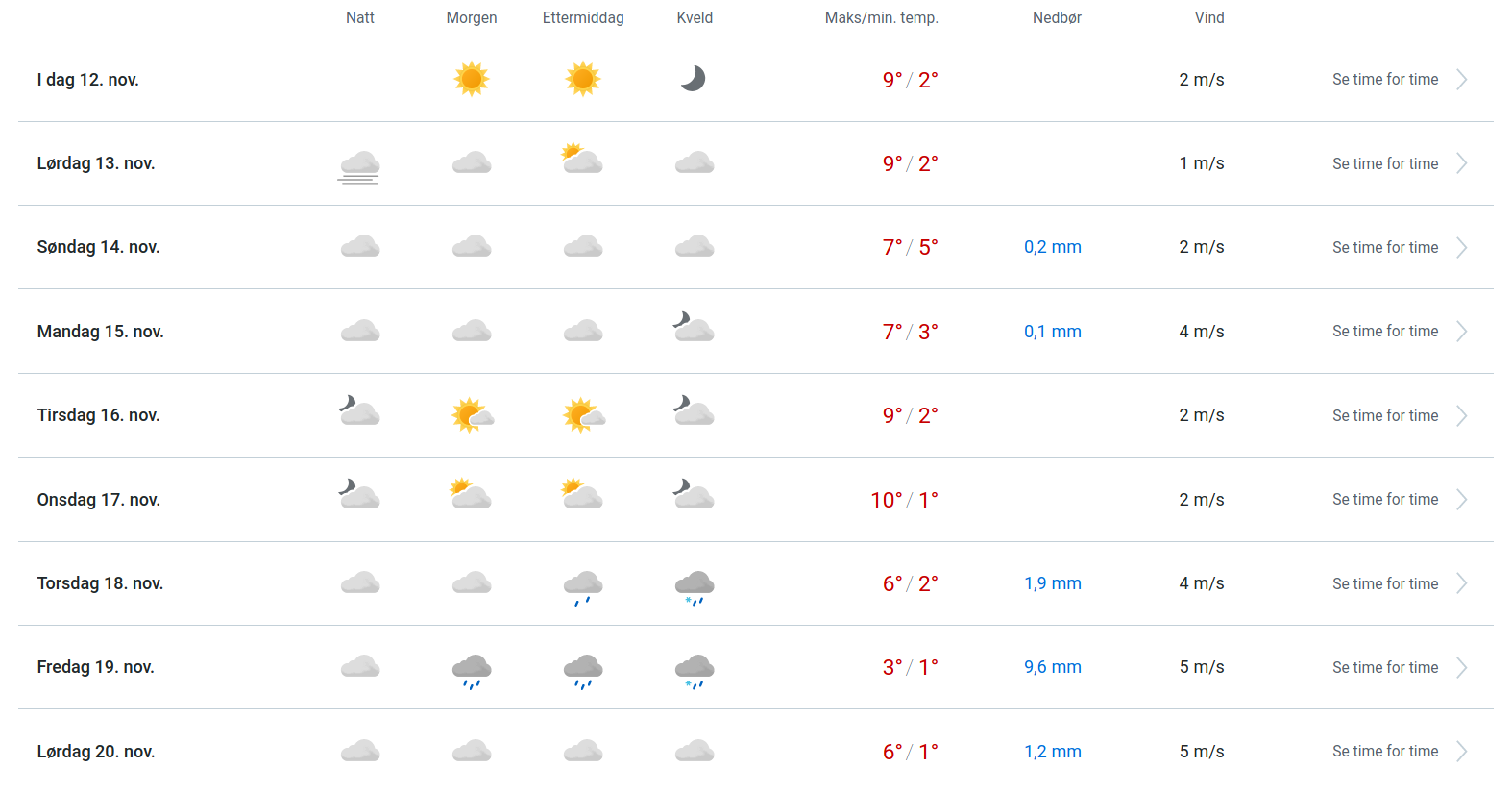Open "Se time for time" for Onsdag 17. nov.
The width and height of the screenshot is (1512, 793).
pyautogui.click(x=1384, y=500)
